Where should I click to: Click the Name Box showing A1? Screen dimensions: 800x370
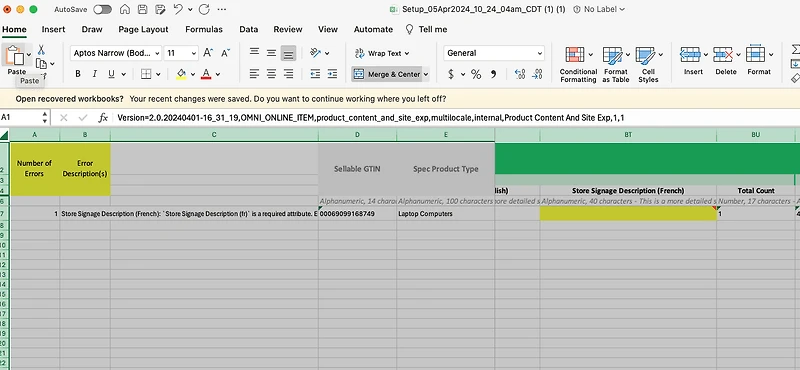[x=23, y=117]
